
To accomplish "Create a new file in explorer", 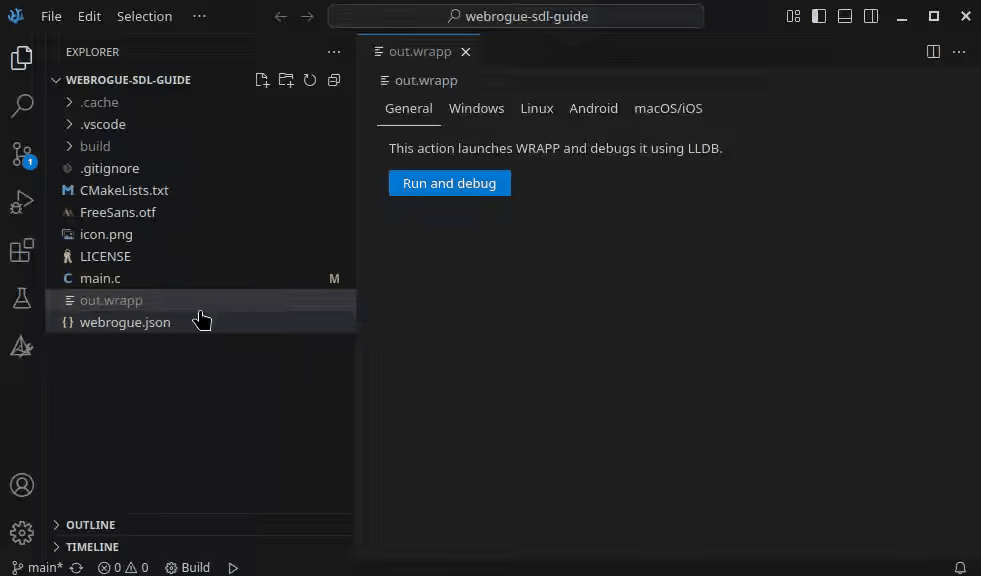I will tap(262, 80).
